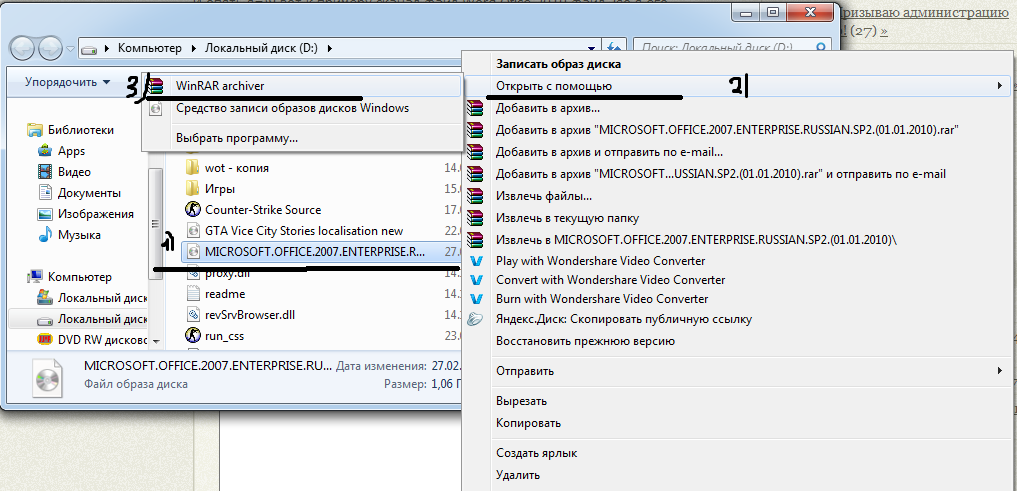Screen dimensions: 1017x491
Task: Click Wondershare icon beside Burn entry
Action: [x=477, y=299]
